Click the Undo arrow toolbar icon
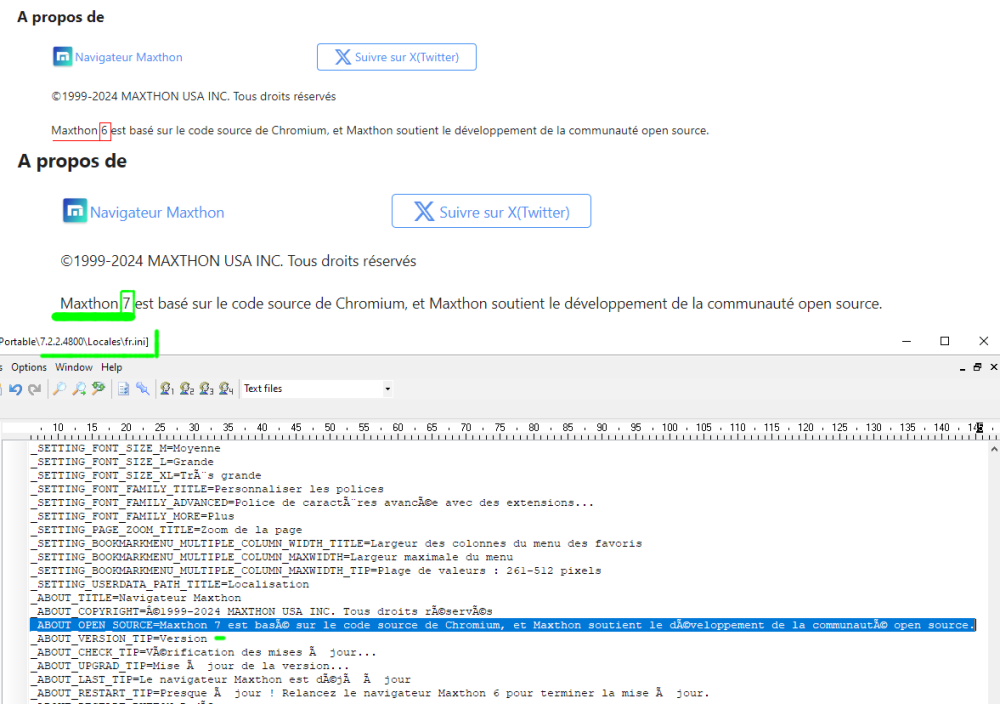The width and height of the screenshot is (1000, 704). click(16, 389)
